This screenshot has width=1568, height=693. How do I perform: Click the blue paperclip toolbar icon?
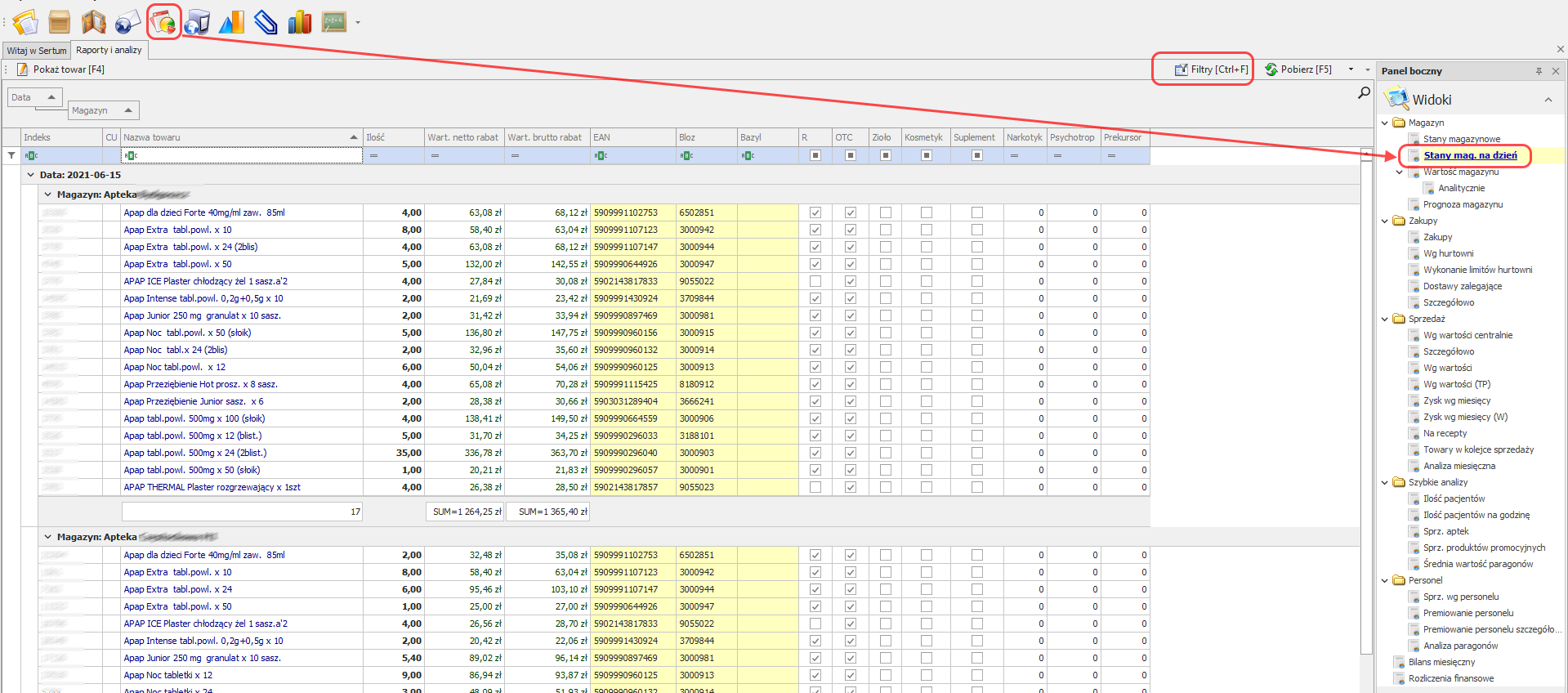pyautogui.click(x=266, y=22)
